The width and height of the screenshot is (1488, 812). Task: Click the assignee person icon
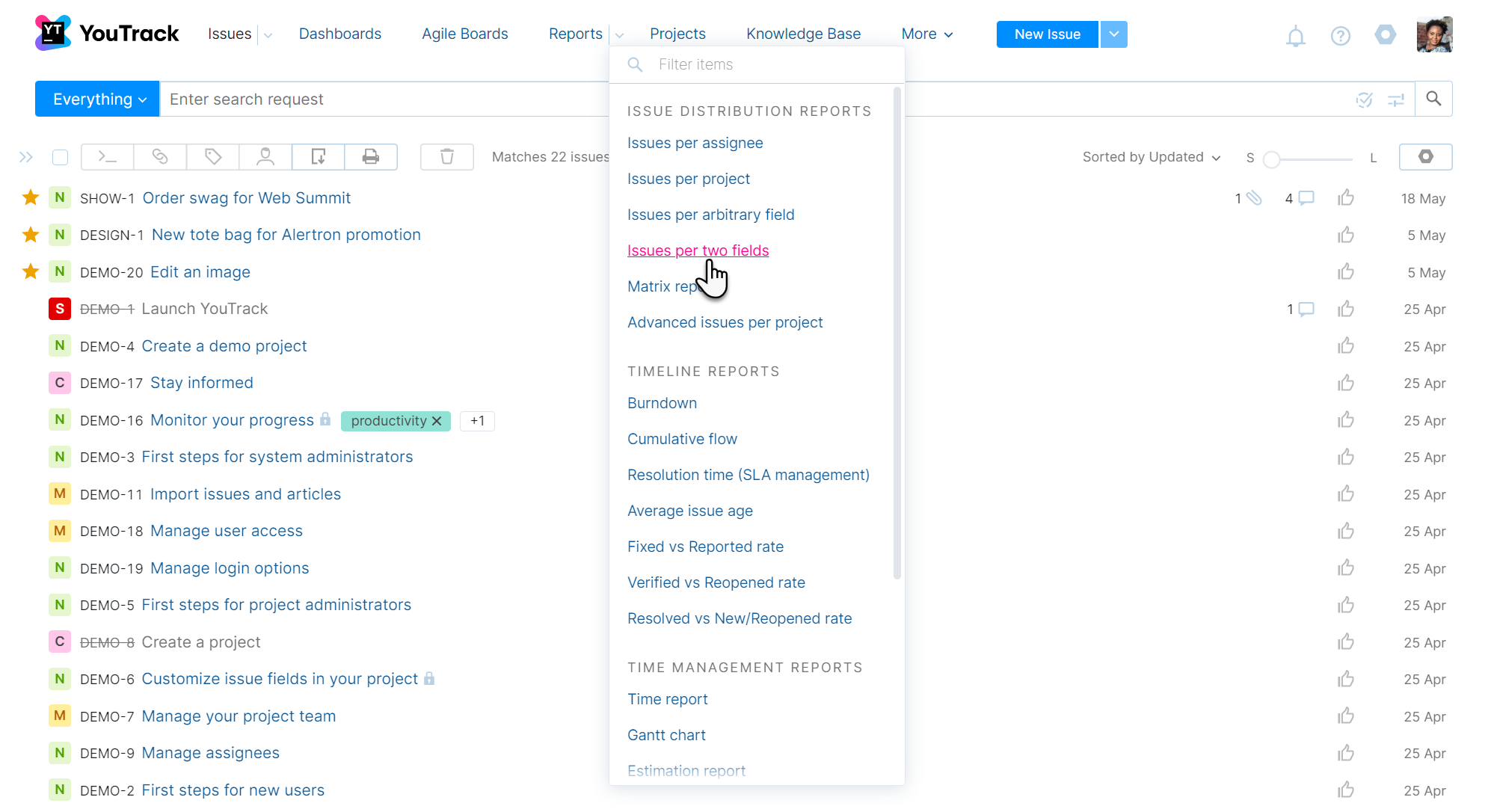265,157
